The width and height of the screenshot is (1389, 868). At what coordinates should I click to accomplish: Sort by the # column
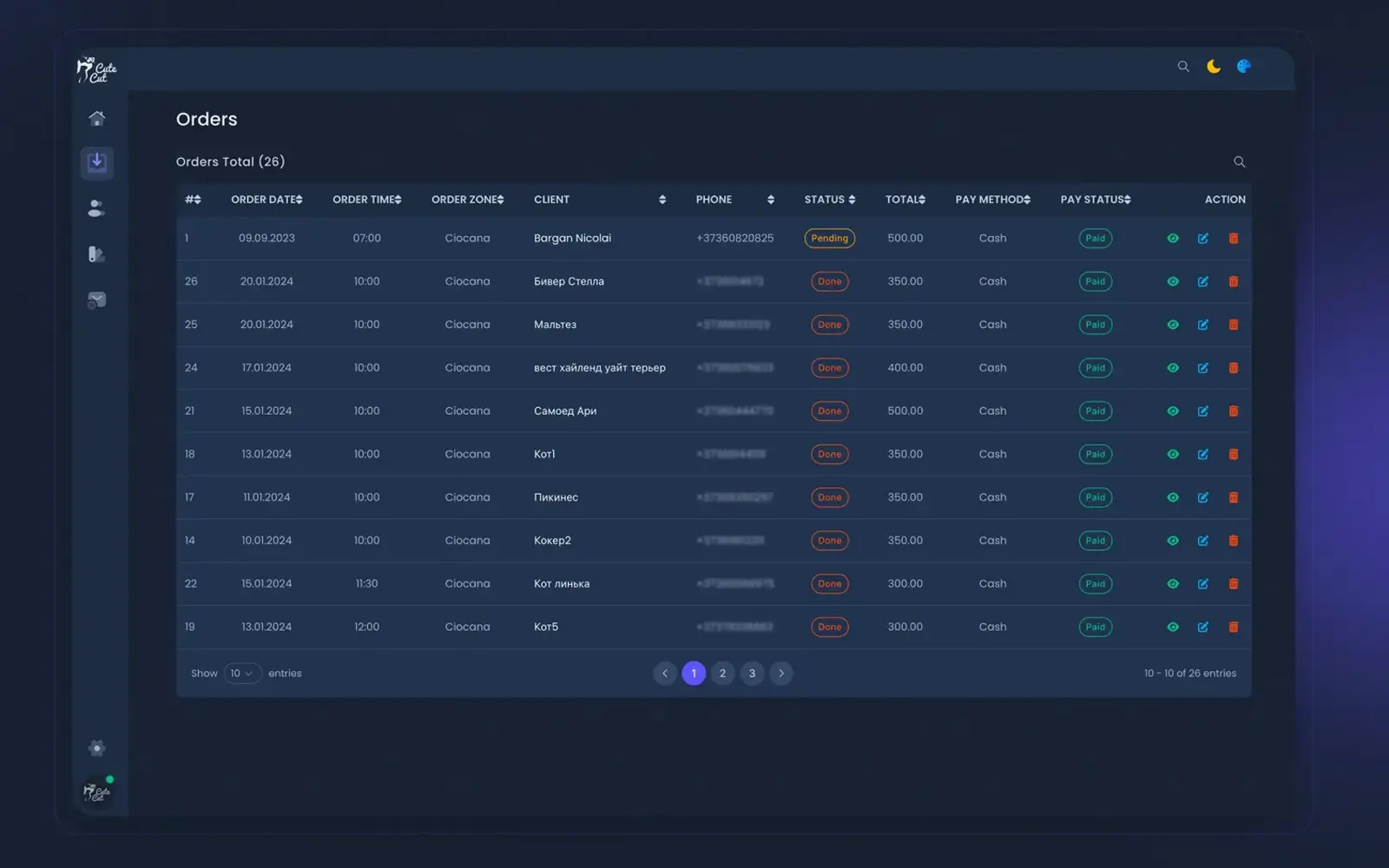pyautogui.click(x=193, y=200)
